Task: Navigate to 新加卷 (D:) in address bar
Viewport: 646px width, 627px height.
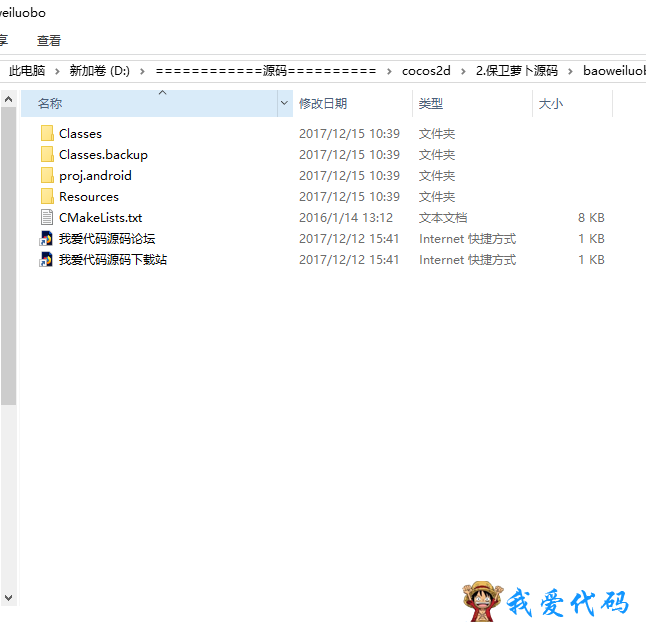Action: point(99,71)
